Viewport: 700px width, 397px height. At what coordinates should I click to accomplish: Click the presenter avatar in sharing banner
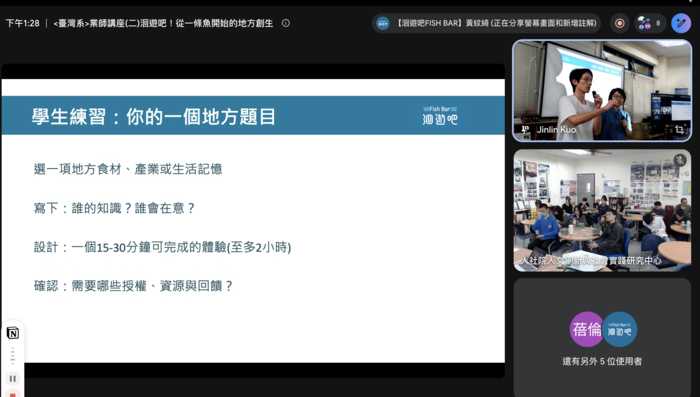[383, 23]
